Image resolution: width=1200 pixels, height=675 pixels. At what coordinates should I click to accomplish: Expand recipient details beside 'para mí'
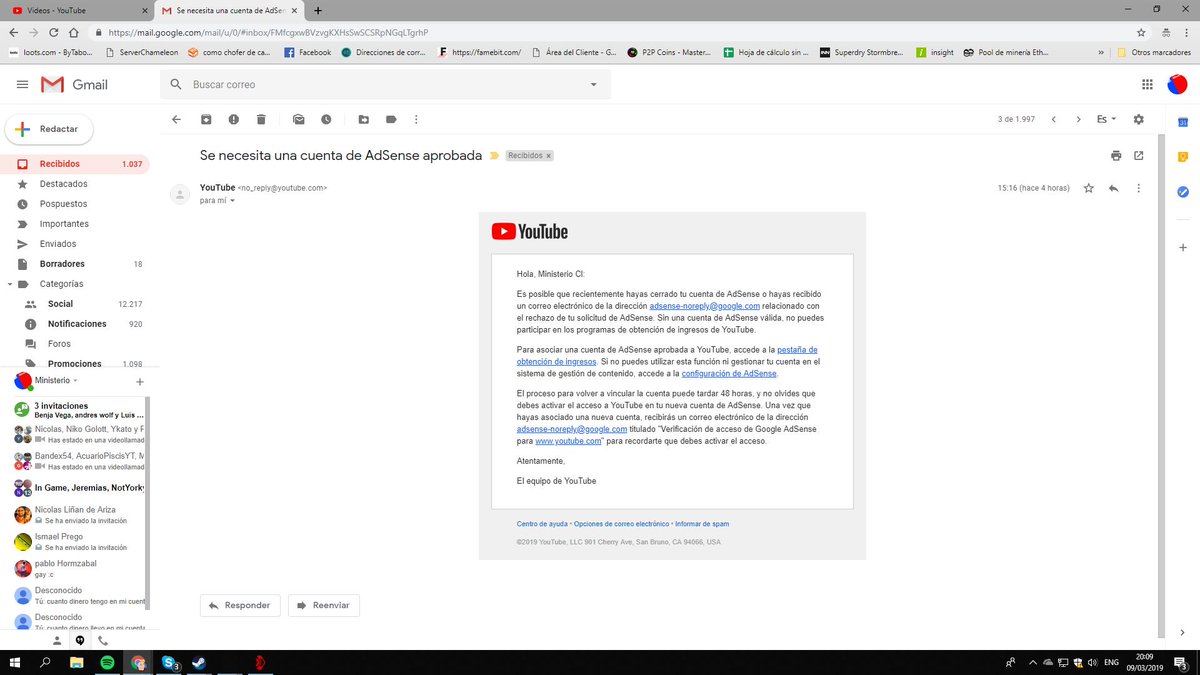233,201
